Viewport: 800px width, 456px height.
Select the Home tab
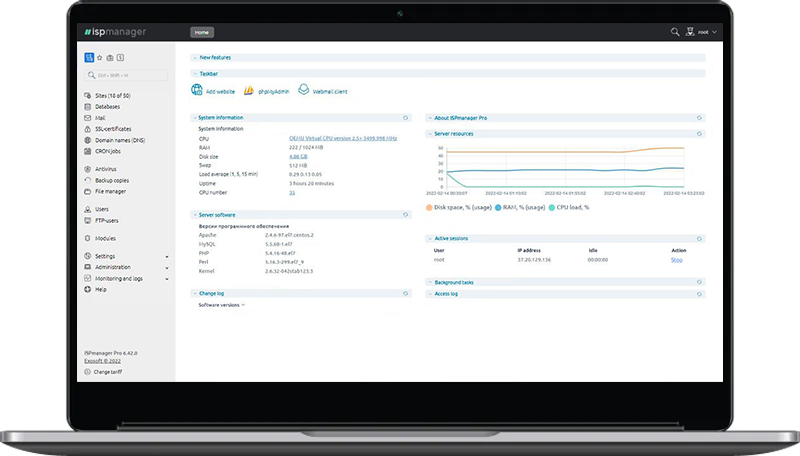tap(202, 32)
